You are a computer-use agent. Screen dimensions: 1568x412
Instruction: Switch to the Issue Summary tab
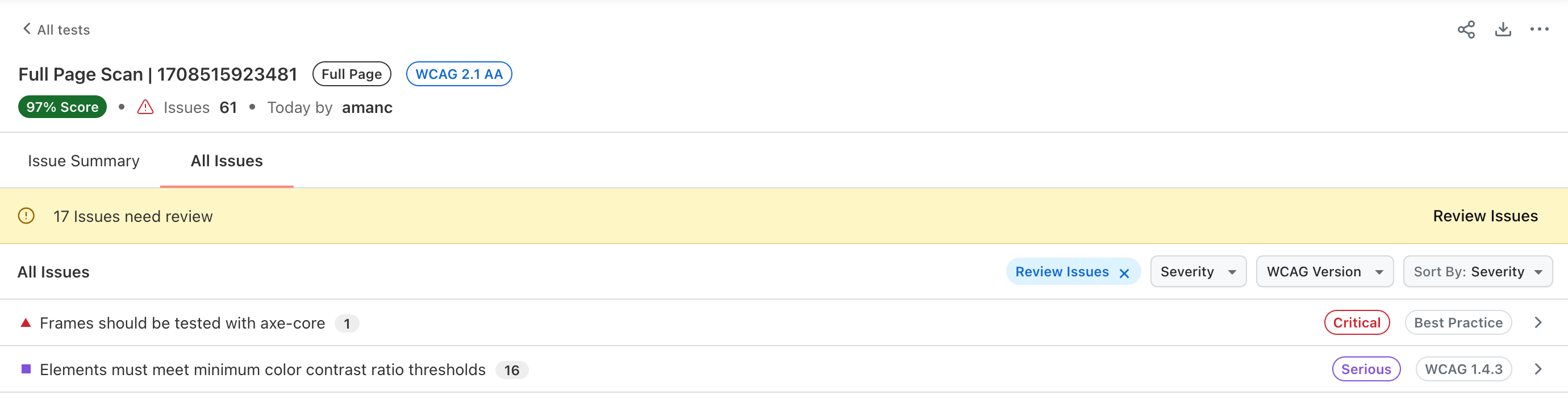tap(84, 161)
